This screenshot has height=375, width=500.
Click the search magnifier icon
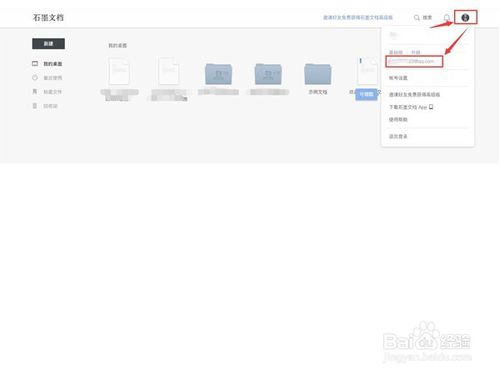[417, 17]
